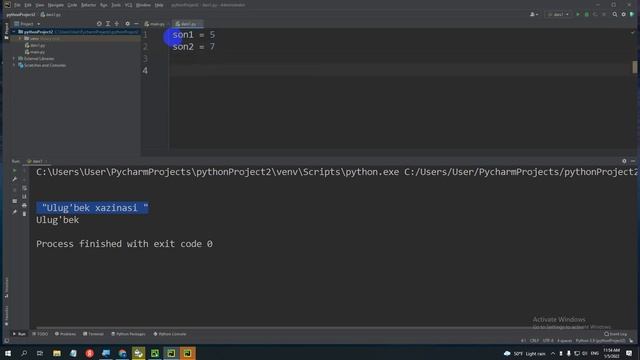
Task: Open the Terminal tool window tab
Action: [93, 334]
